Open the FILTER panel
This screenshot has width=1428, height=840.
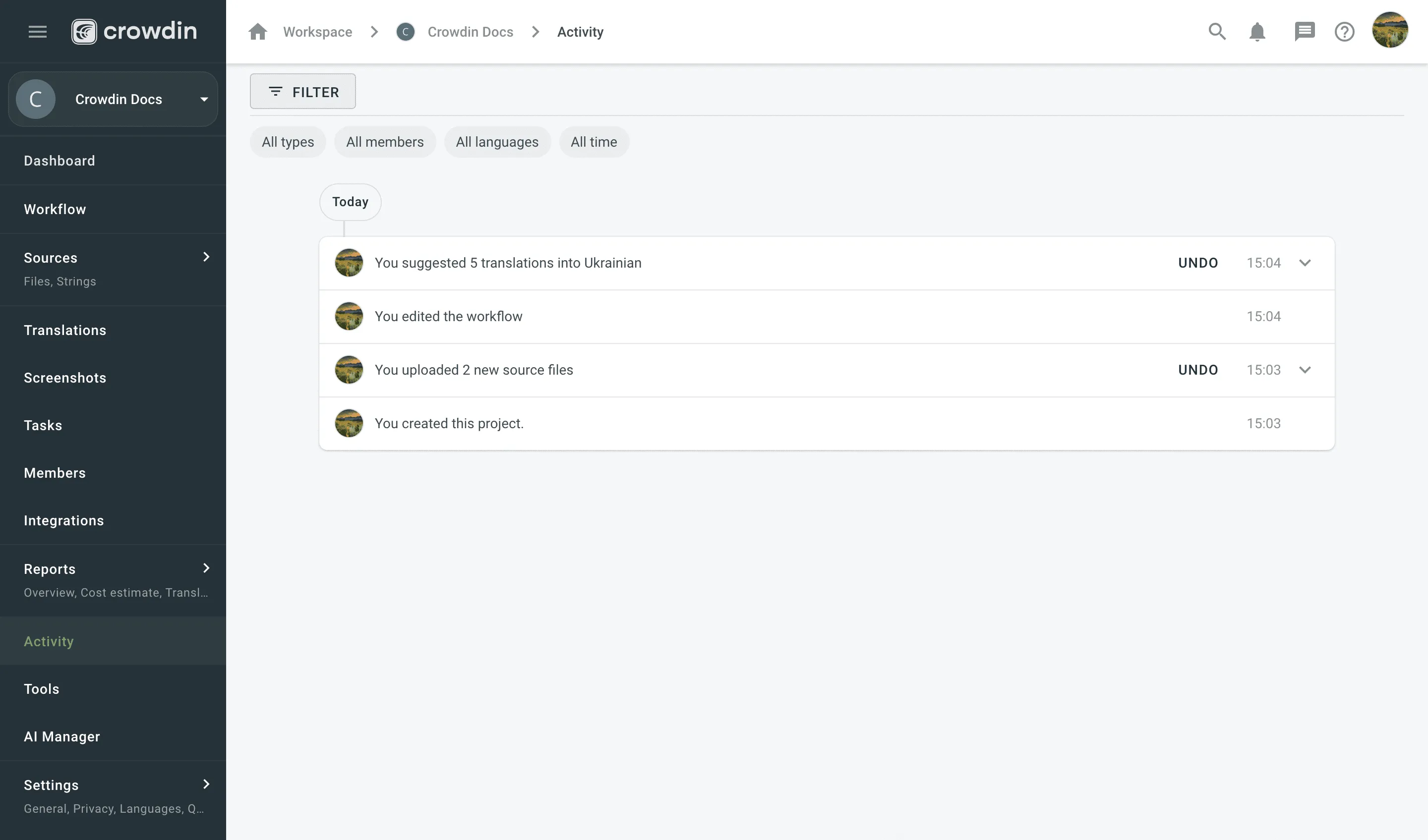(302, 91)
